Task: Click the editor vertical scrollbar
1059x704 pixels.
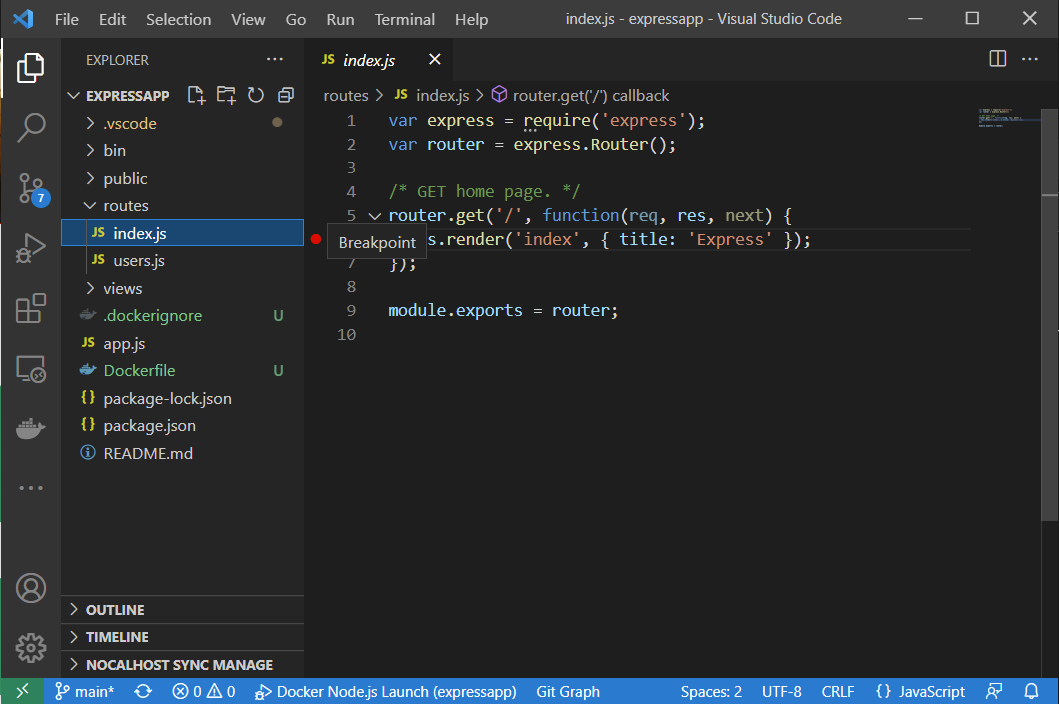Action: pos(1050,314)
